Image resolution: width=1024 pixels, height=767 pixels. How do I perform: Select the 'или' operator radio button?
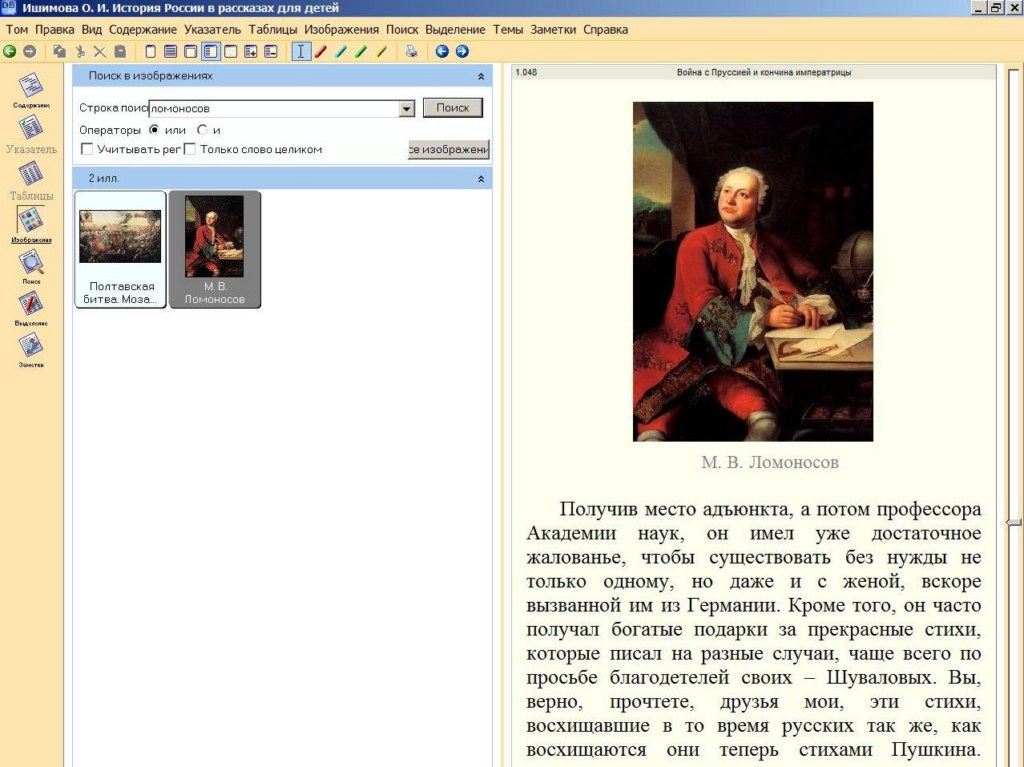[x=154, y=129]
